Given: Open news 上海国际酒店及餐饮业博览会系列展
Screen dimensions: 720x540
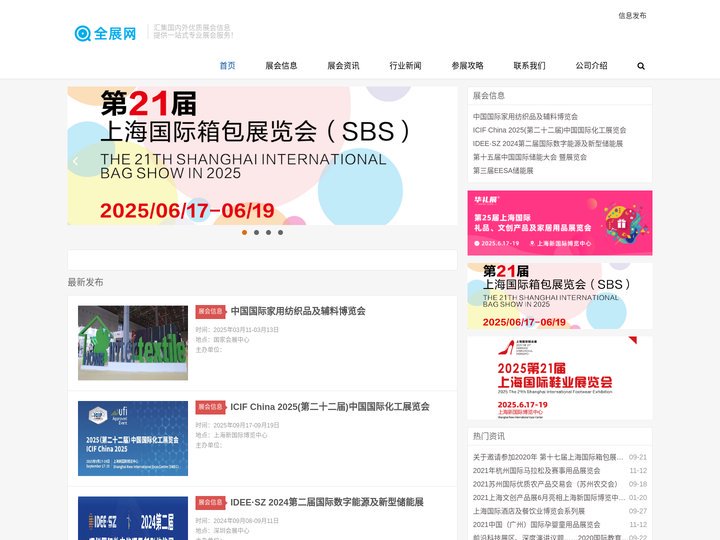Looking at the screenshot, I should (529, 511).
